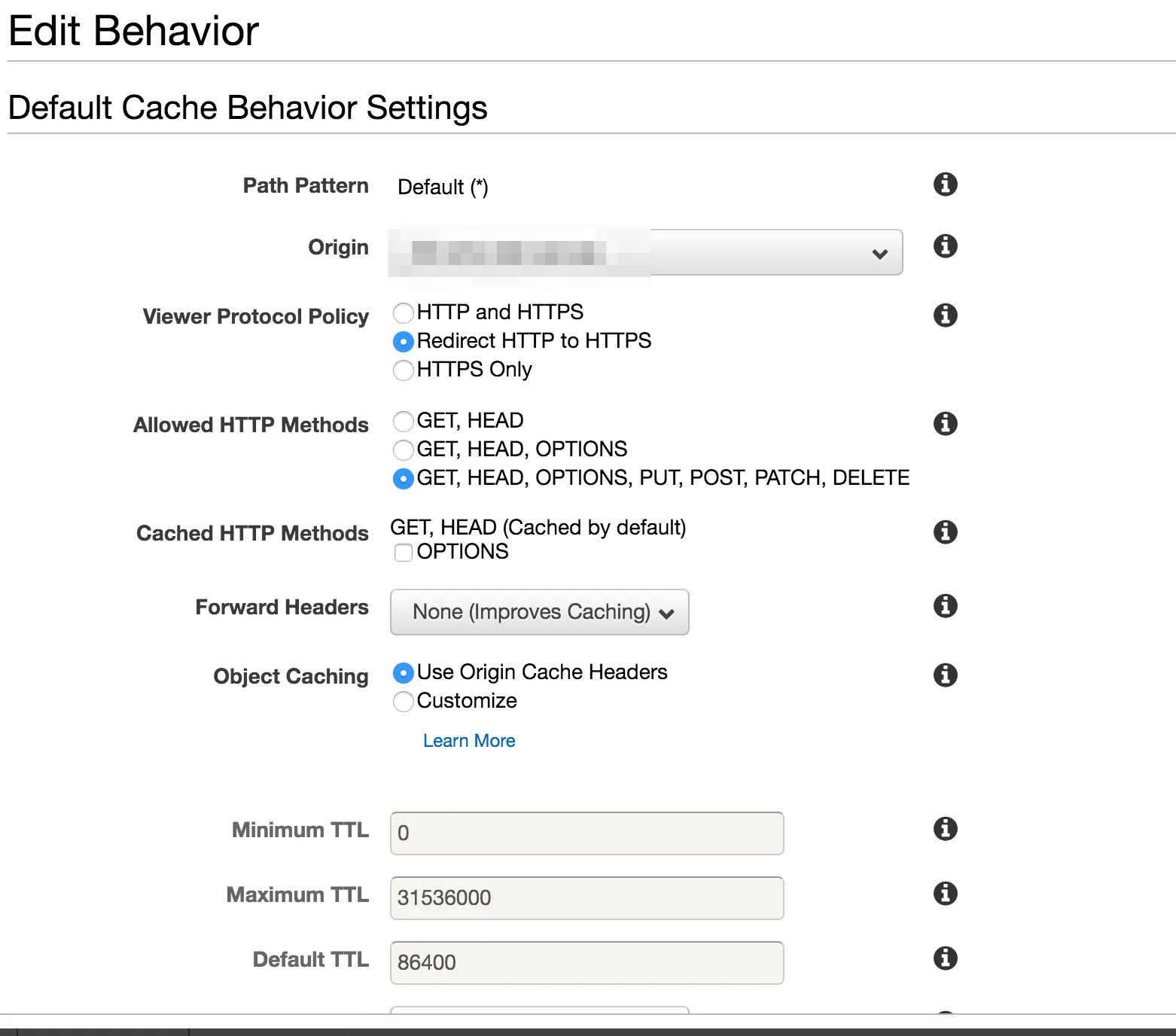Select GET, HEAD allowed methods only
Screen dimensions: 1176x1036
(404, 422)
